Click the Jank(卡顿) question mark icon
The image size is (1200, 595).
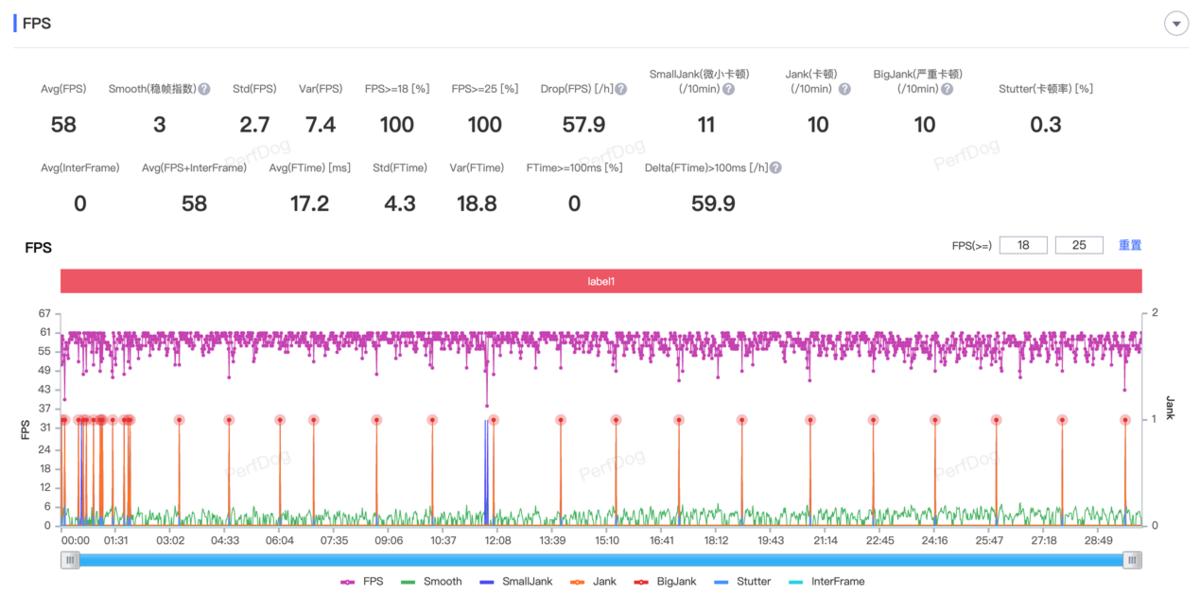tap(844, 89)
